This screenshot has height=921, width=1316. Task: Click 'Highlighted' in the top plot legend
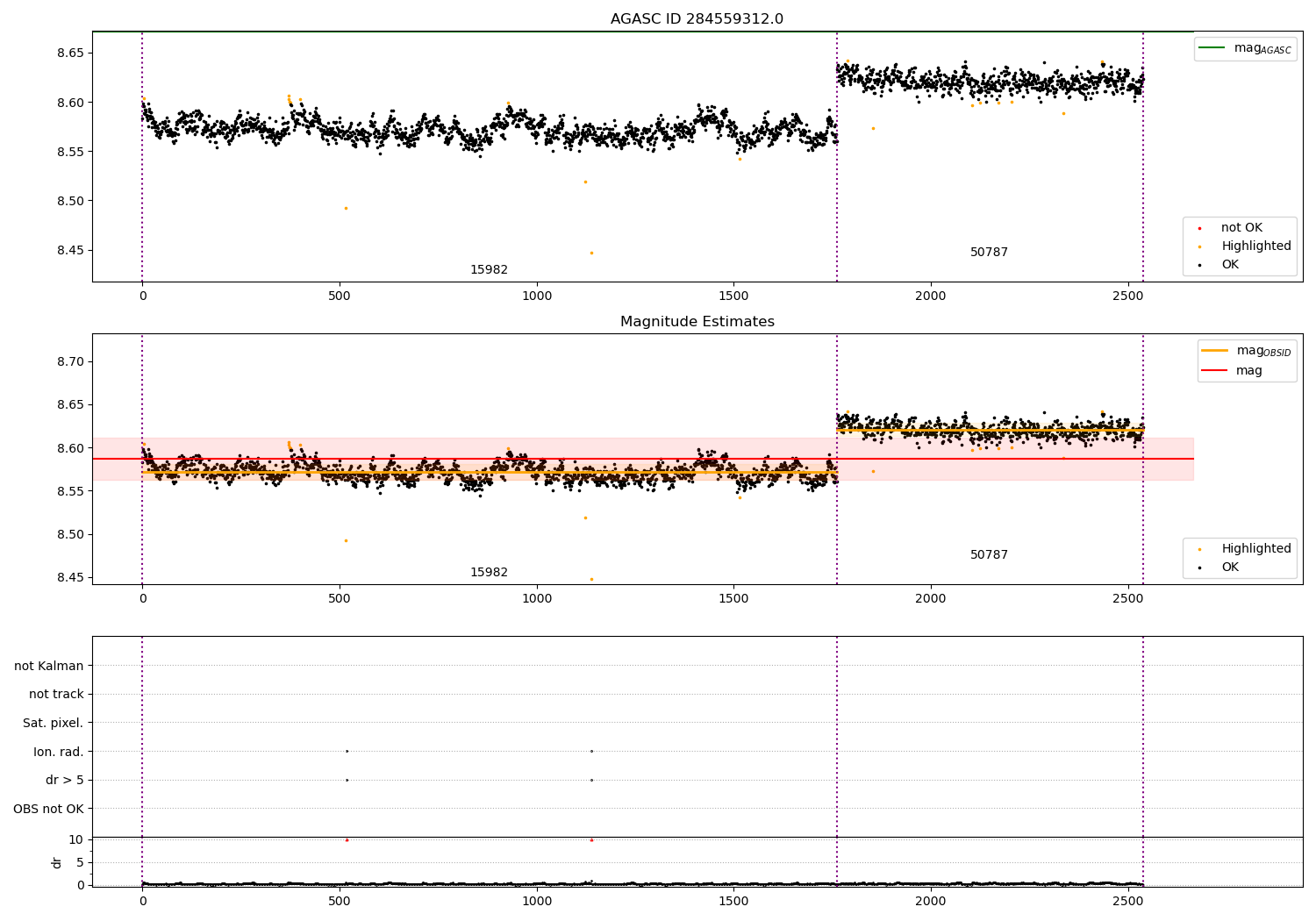(1256, 246)
